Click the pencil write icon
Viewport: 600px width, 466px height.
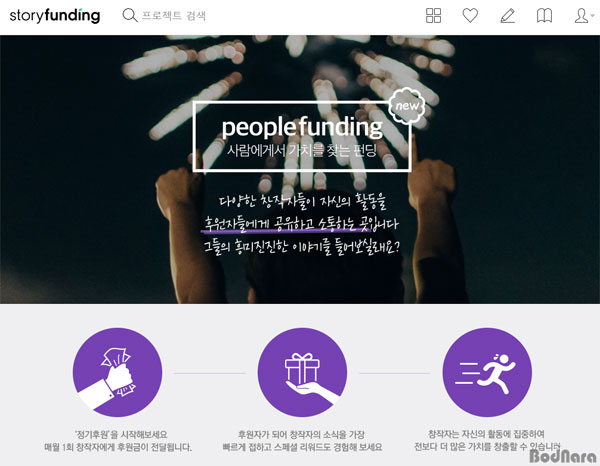pyautogui.click(x=507, y=16)
